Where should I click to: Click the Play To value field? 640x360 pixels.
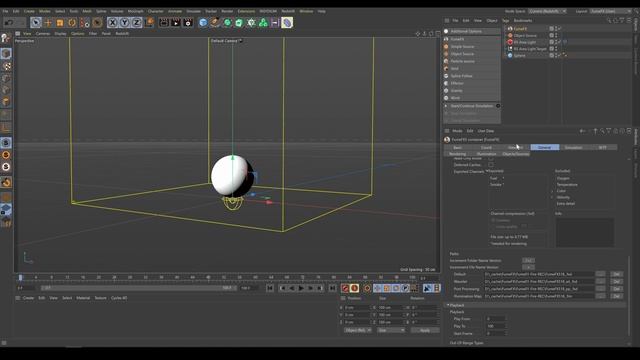[x=496, y=326]
